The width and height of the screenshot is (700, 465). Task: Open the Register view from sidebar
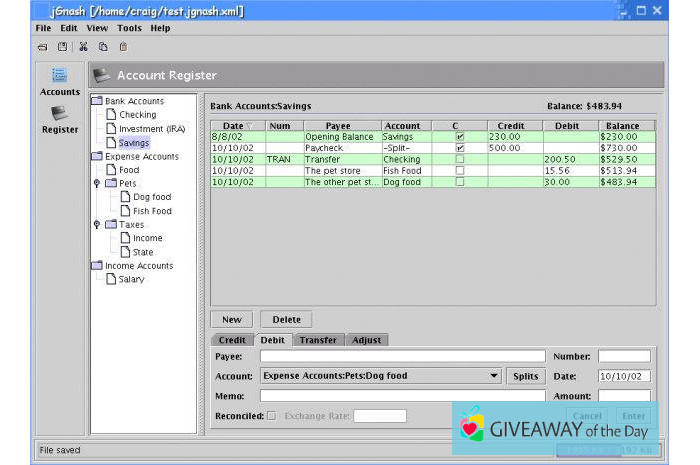point(60,119)
